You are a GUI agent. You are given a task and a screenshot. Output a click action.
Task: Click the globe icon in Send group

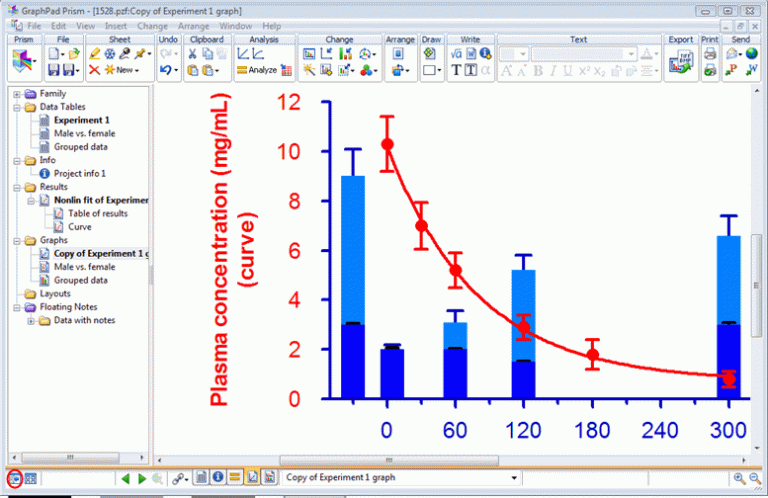coord(752,53)
